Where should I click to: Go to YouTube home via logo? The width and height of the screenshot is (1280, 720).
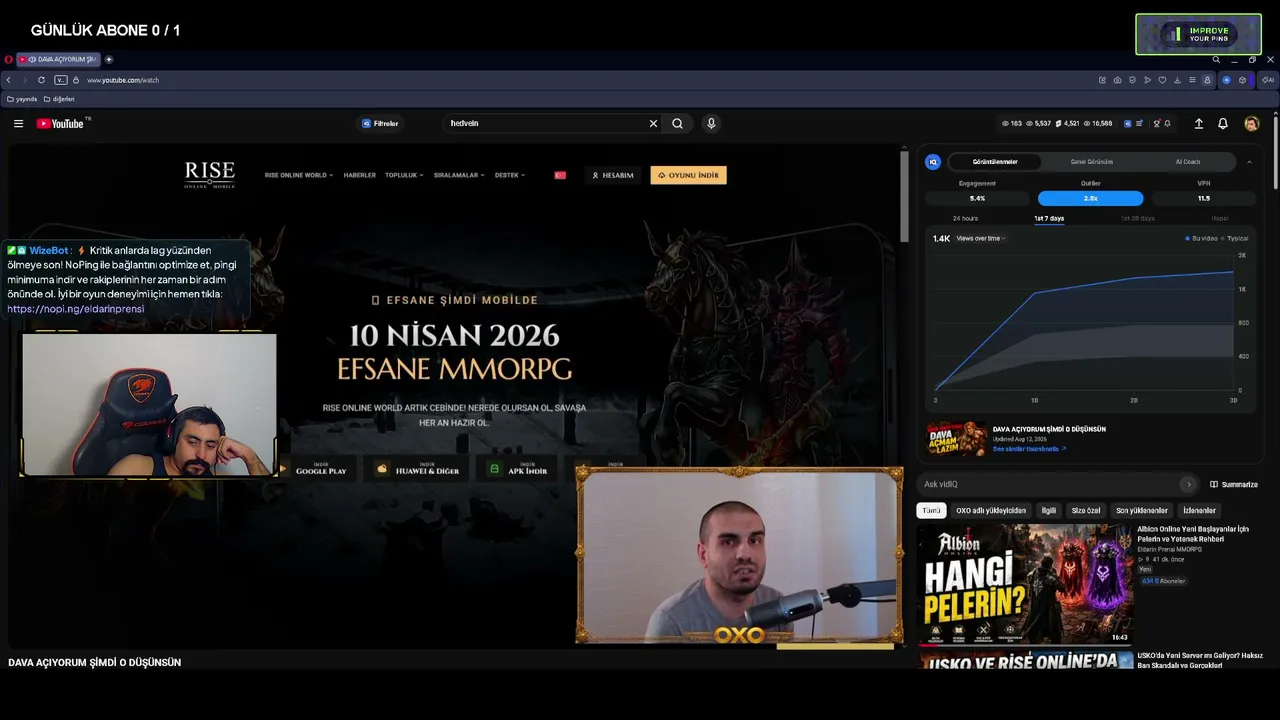point(62,123)
